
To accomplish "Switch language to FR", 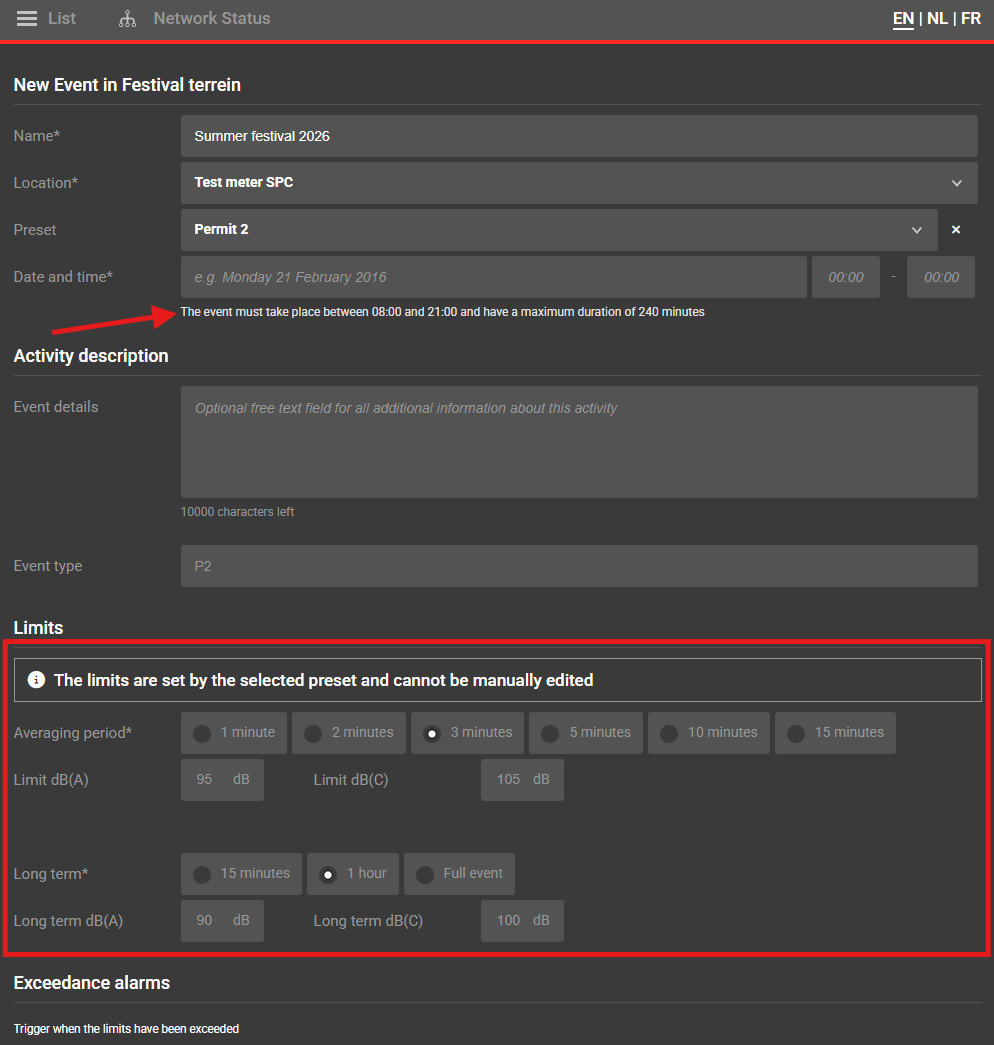I will tap(970, 19).
